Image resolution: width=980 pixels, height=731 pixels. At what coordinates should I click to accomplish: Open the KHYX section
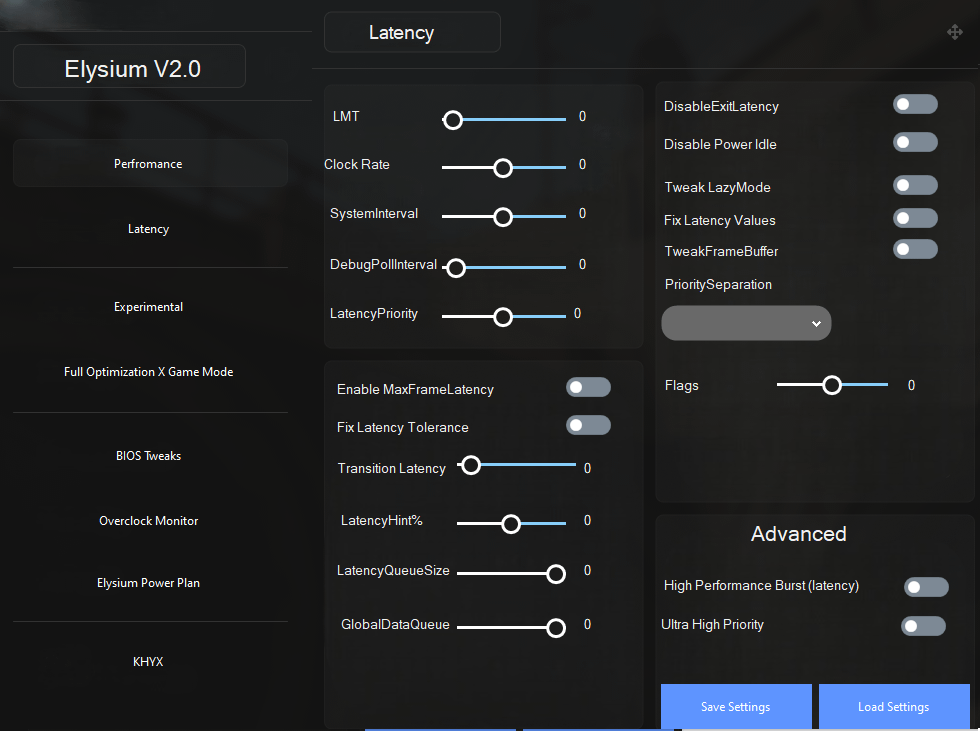point(148,661)
